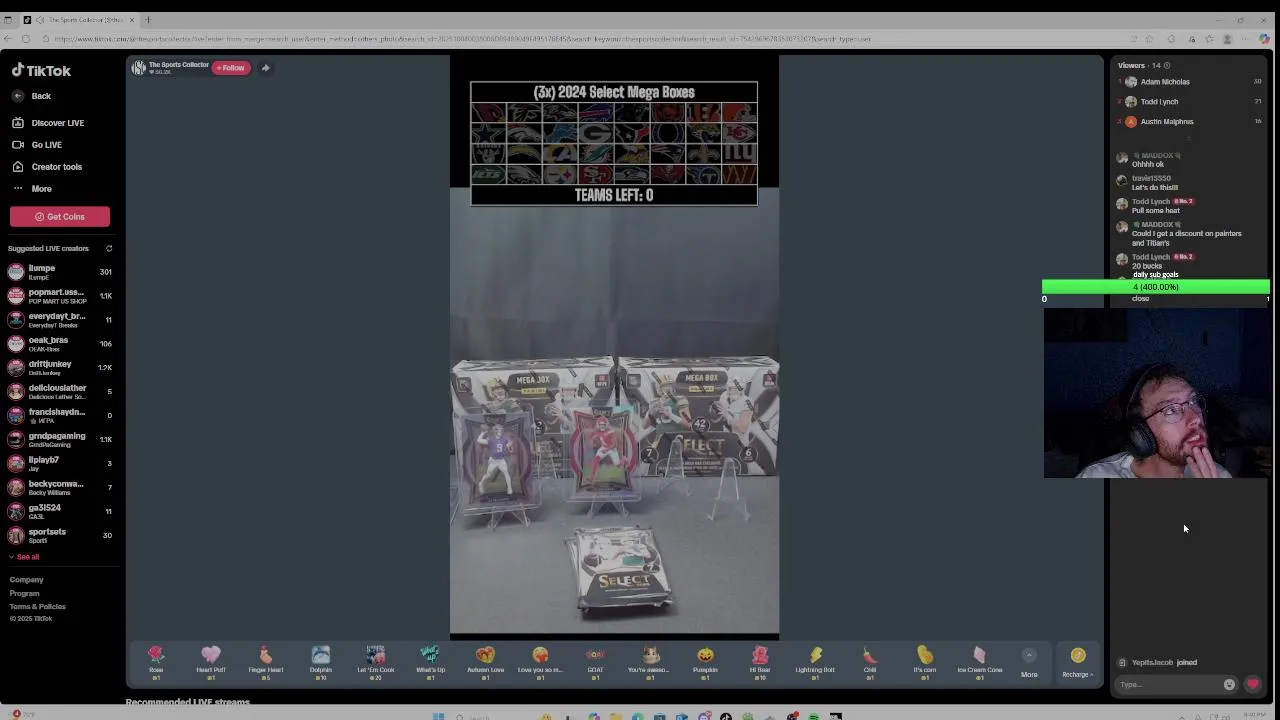Click the share arrow beside Follow

point(265,68)
